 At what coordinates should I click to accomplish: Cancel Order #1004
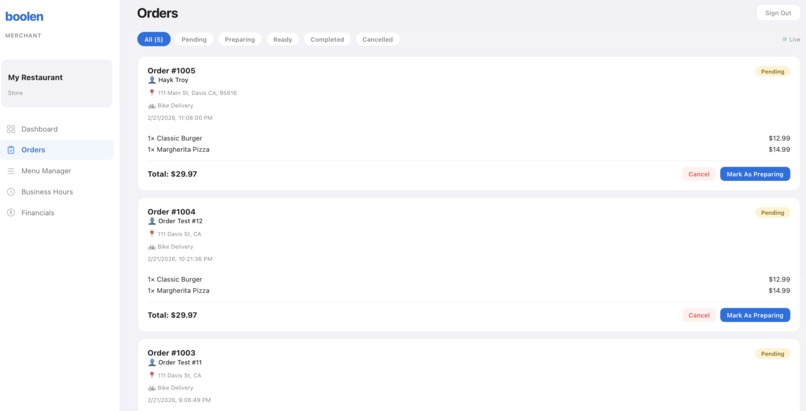pyautogui.click(x=699, y=315)
